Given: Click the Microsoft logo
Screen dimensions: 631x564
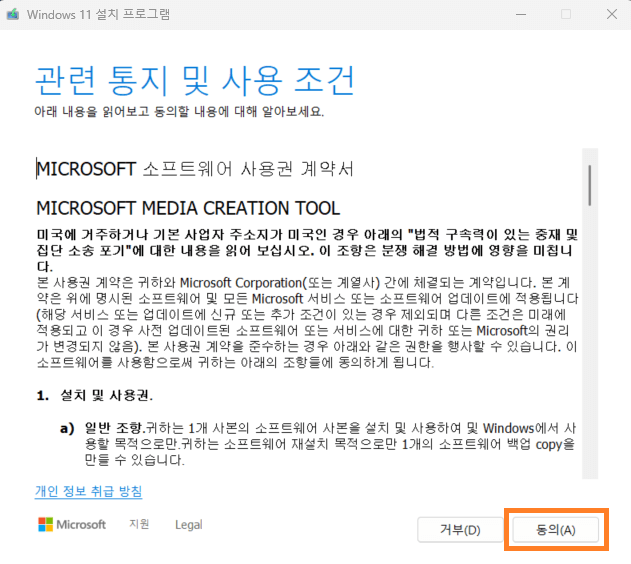Looking at the screenshot, I should point(72,525).
